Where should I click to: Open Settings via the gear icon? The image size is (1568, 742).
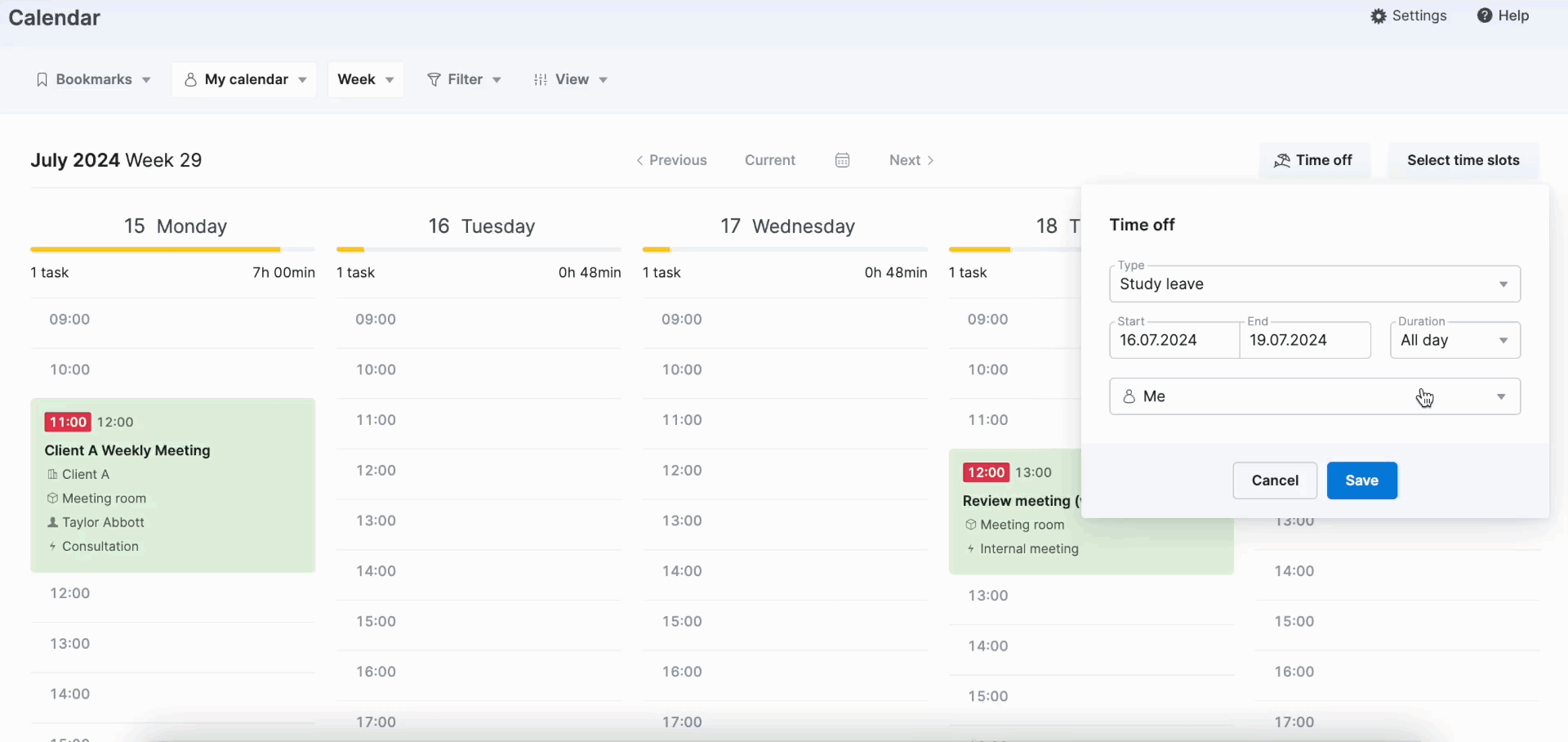point(1379,16)
